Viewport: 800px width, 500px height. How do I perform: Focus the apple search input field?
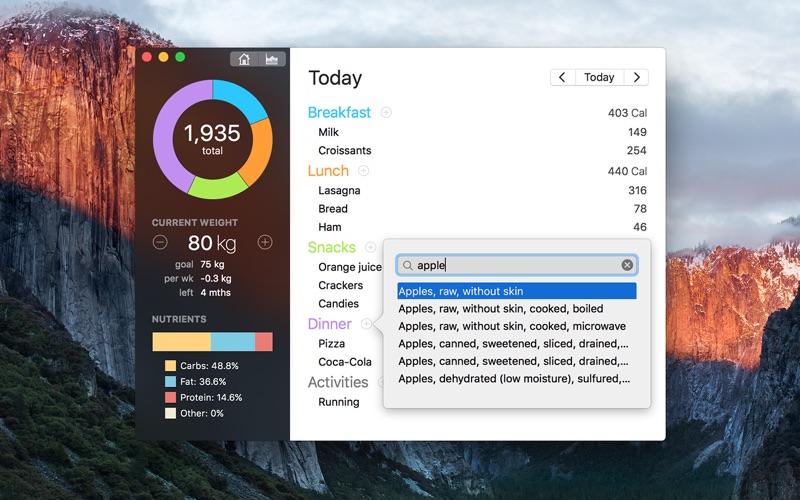[x=517, y=265]
